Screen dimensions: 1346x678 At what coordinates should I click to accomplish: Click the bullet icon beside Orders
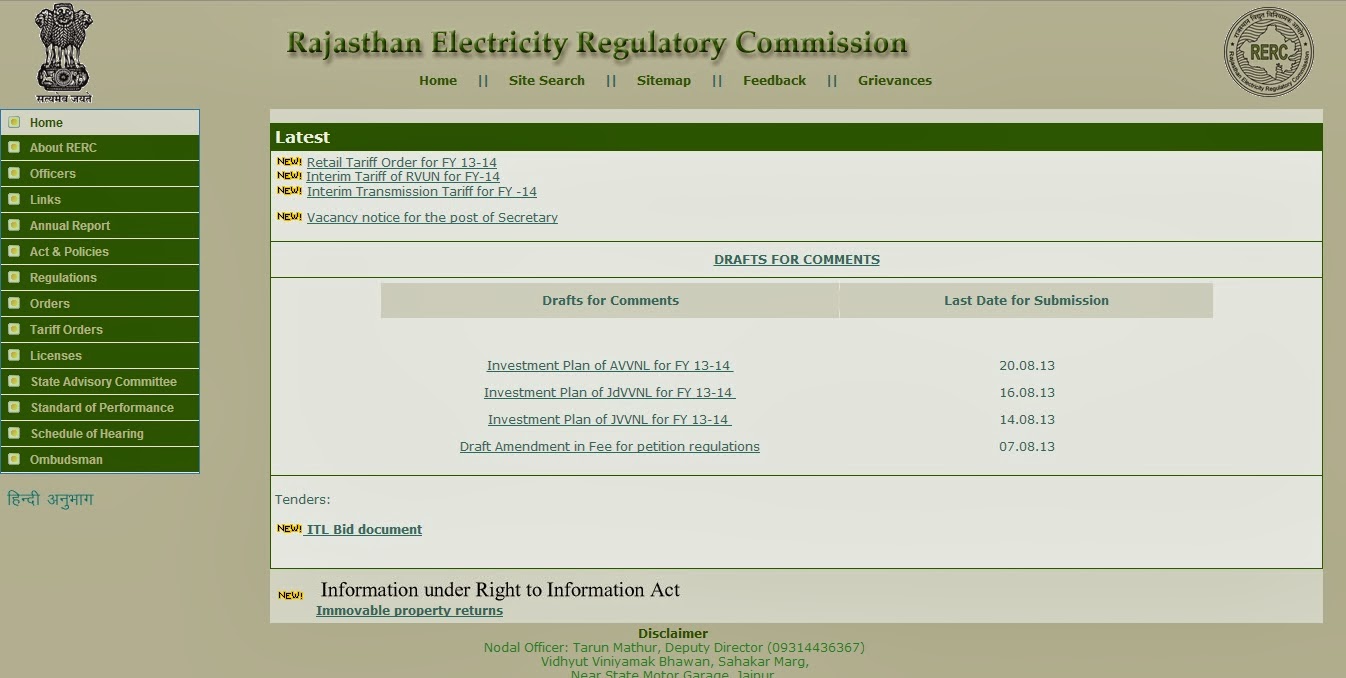point(14,303)
